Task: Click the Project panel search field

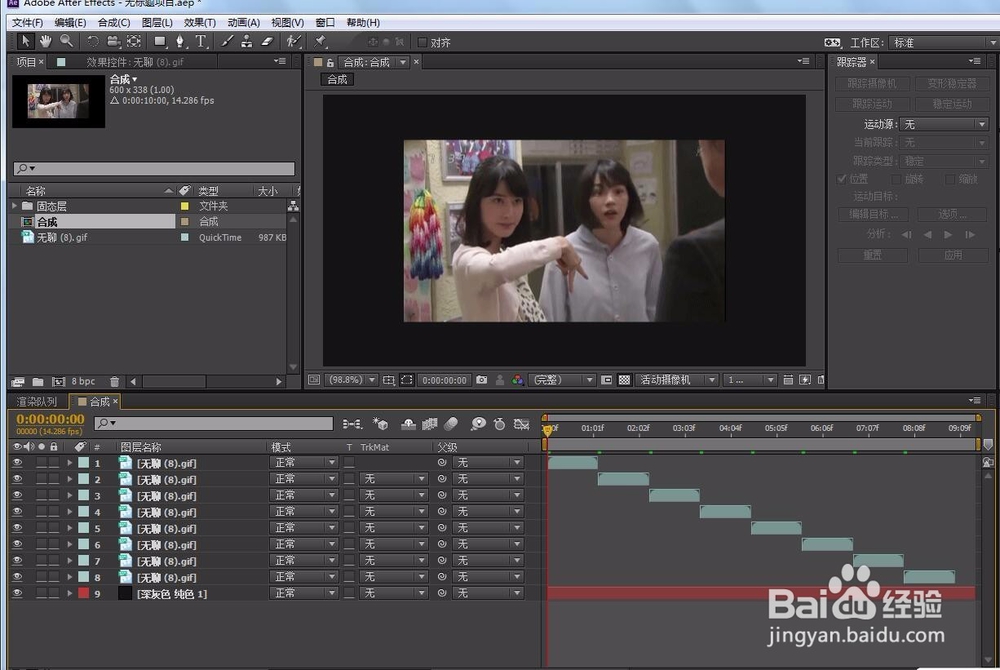Action: [154, 168]
